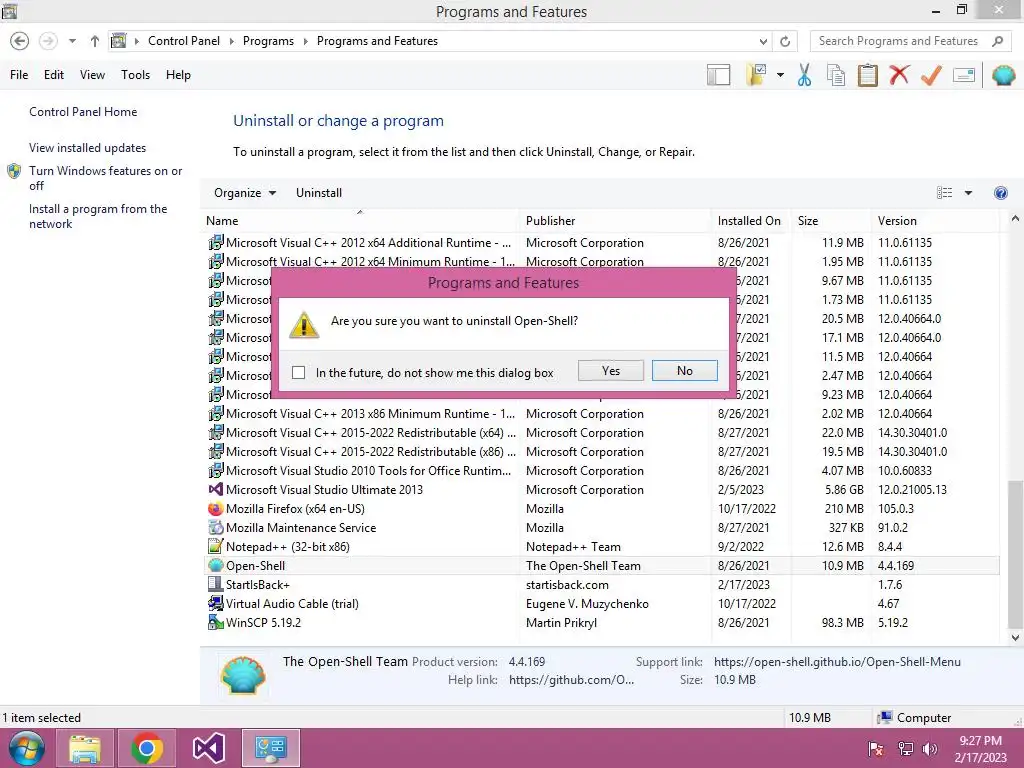Screen dimensions: 1024x768
Task: Select StartIsBack+ entry
Action: coord(602,584)
